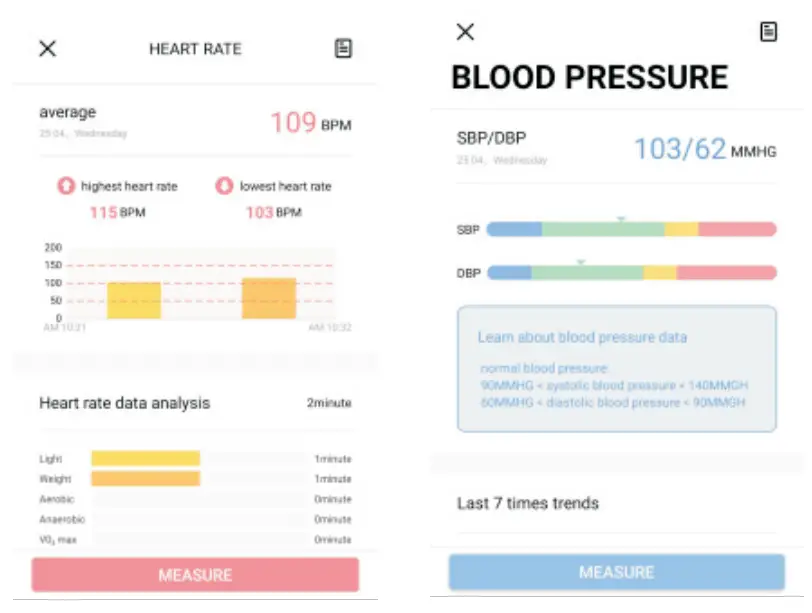Tap the Last 7 times trends section

coord(527,503)
